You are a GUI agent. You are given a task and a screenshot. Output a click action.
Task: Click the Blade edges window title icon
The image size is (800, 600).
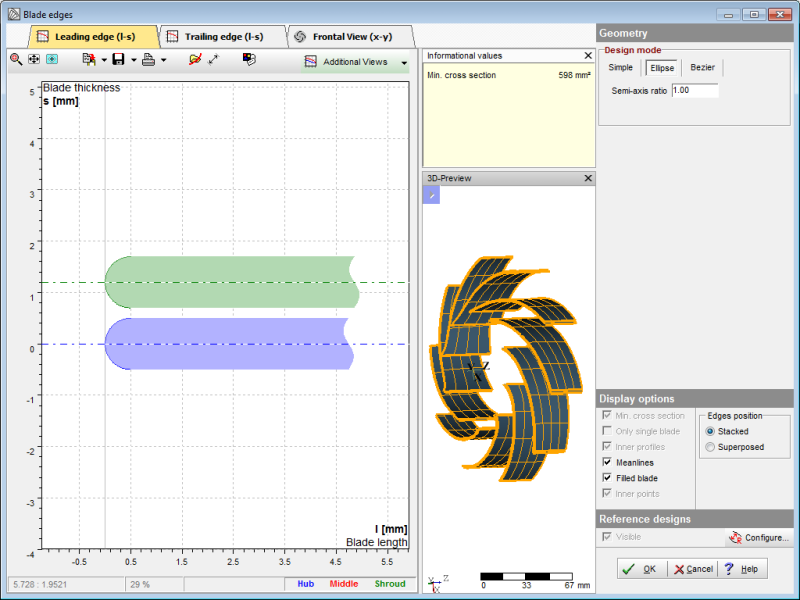(x=14, y=14)
